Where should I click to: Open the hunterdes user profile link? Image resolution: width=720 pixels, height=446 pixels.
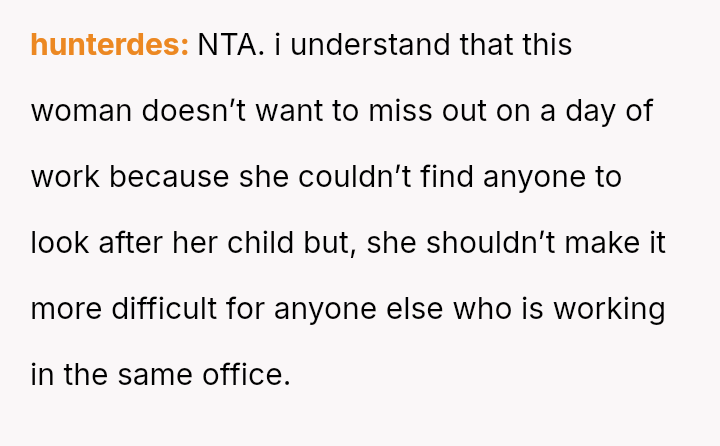[x=109, y=45]
